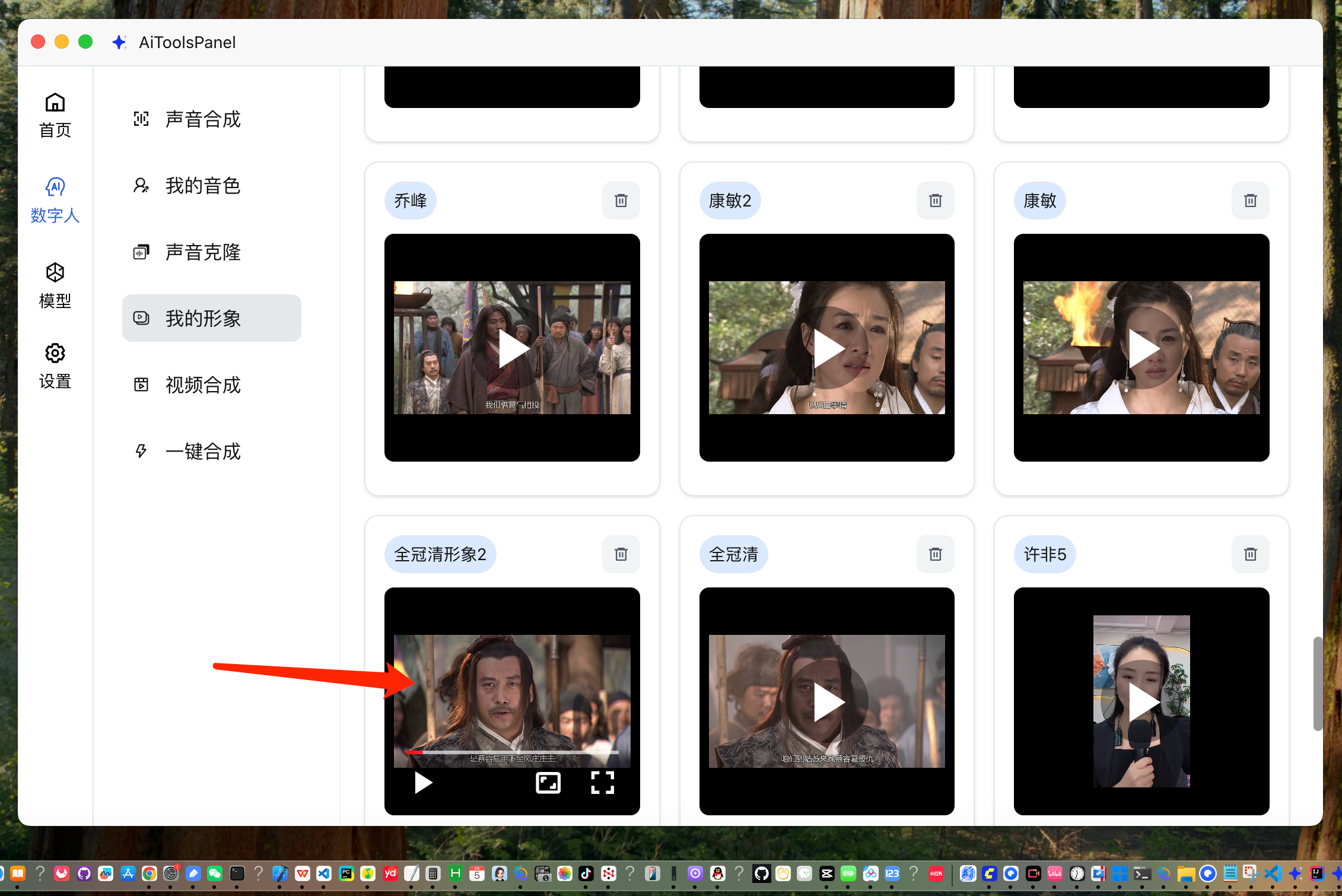Click the 乔峰 name tag

coord(411,201)
